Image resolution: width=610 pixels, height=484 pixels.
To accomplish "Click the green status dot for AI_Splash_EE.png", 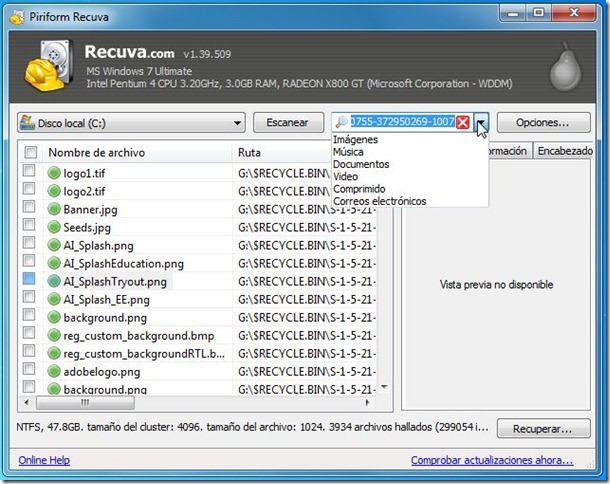I will click(54, 299).
